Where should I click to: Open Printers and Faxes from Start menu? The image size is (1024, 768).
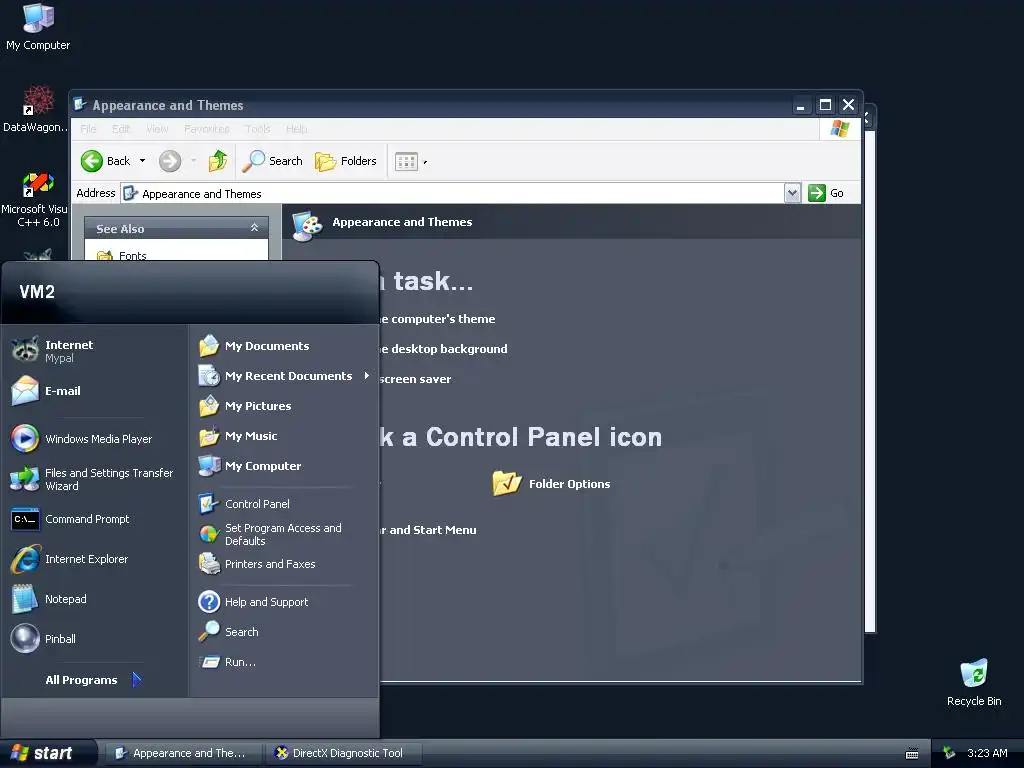(x=283, y=564)
